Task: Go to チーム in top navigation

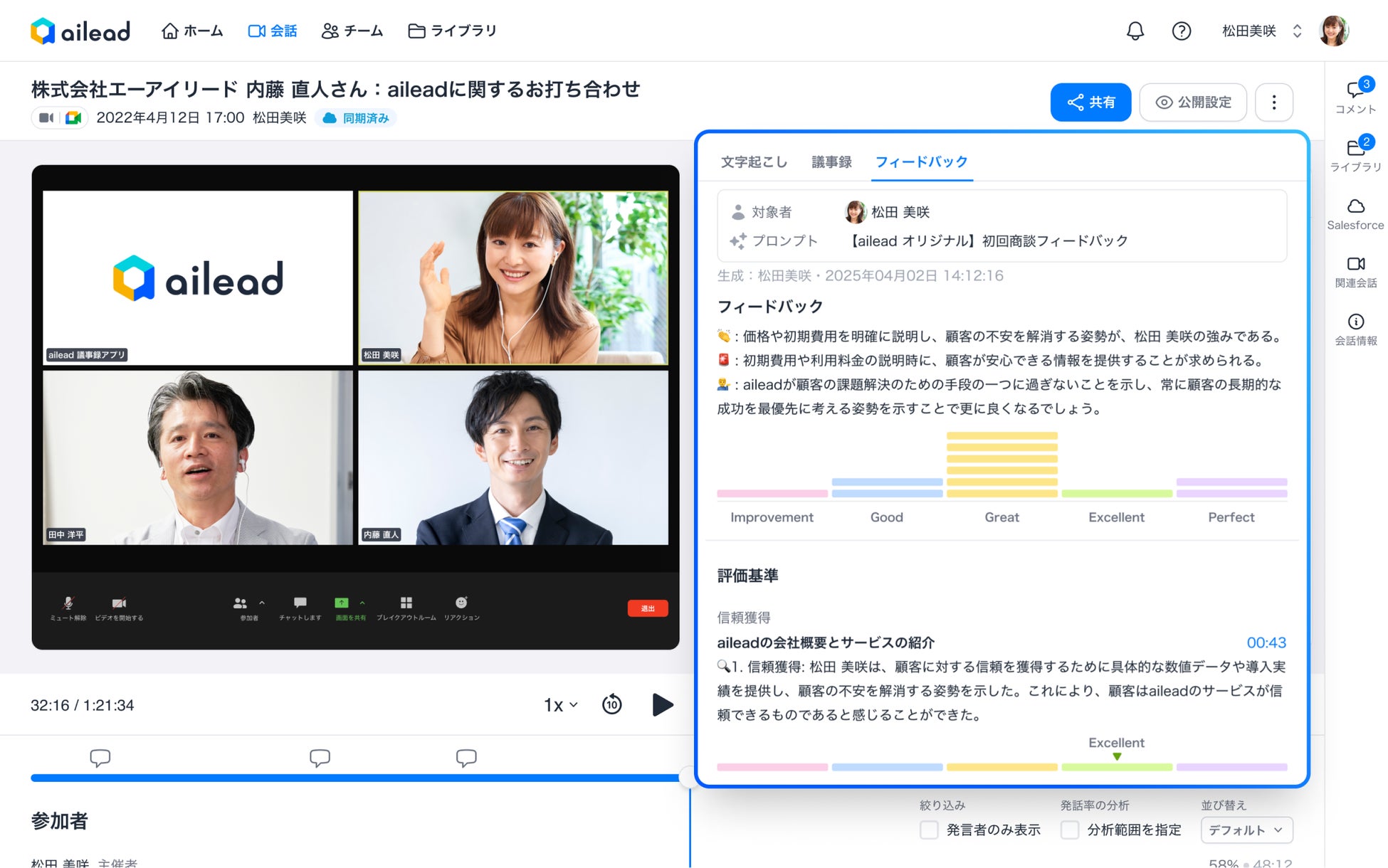Action: [352, 31]
